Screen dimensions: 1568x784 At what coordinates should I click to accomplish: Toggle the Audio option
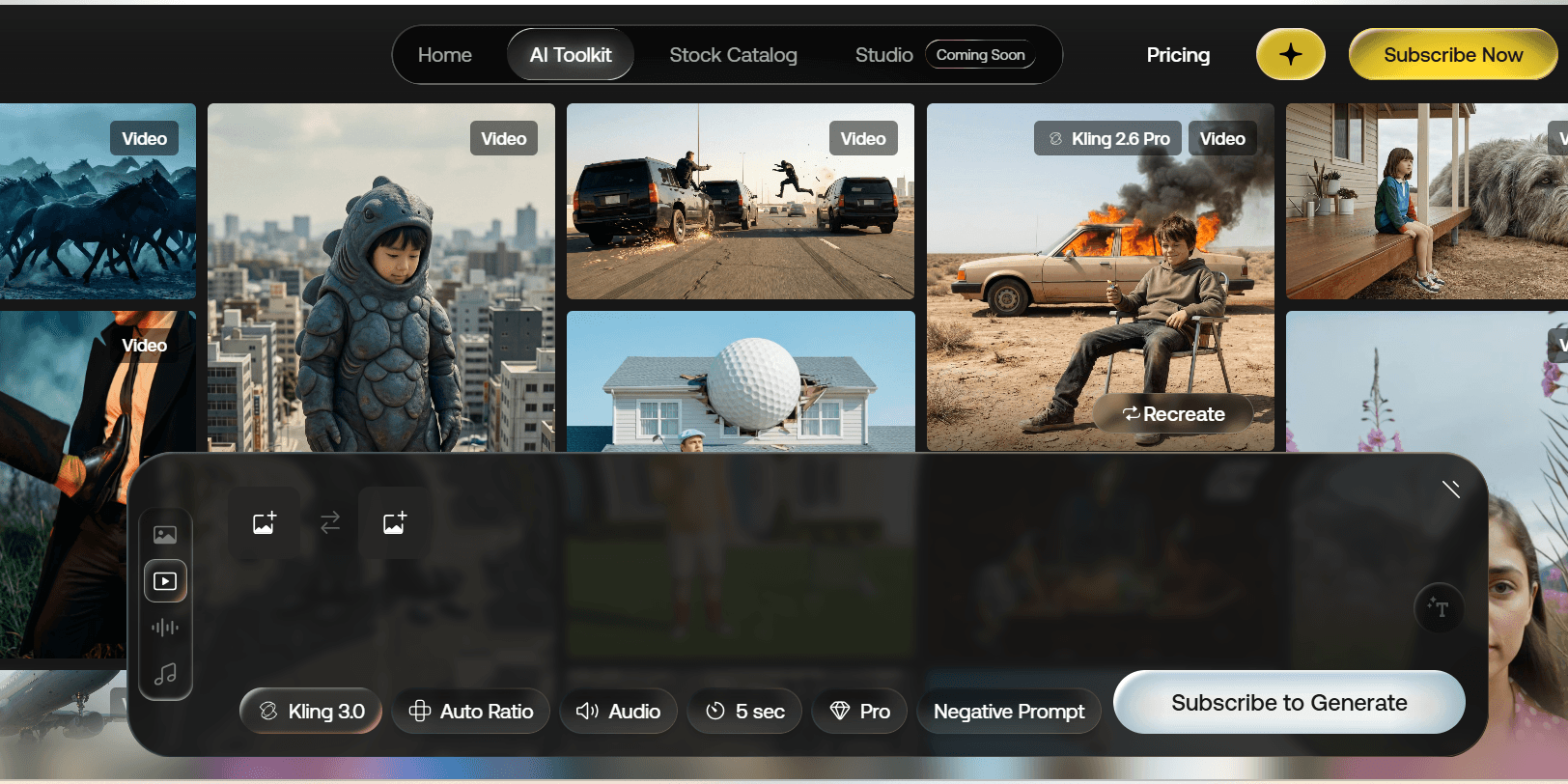(x=618, y=712)
